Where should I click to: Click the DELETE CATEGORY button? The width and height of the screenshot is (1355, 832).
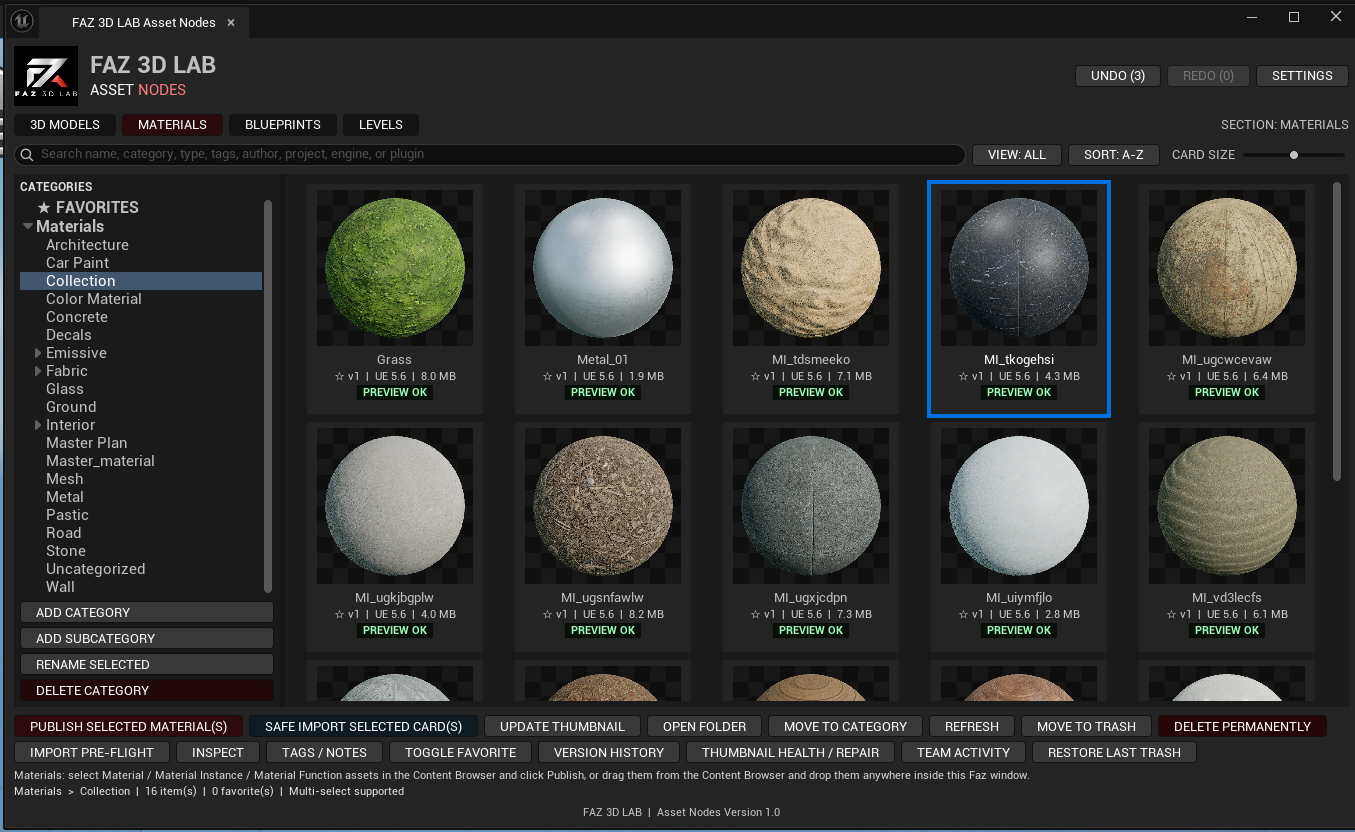click(147, 691)
